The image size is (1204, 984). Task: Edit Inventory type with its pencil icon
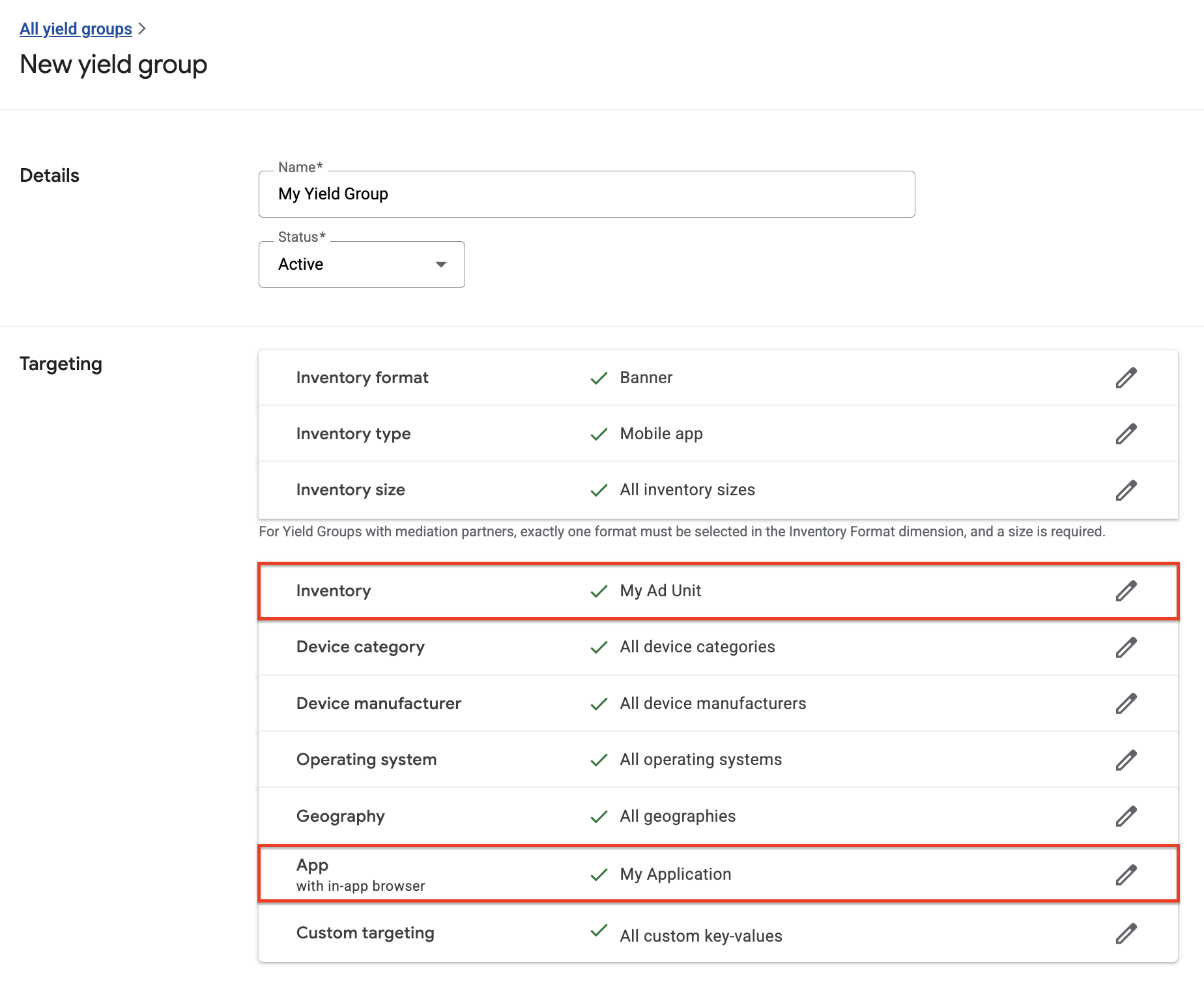click(1126, 434)
